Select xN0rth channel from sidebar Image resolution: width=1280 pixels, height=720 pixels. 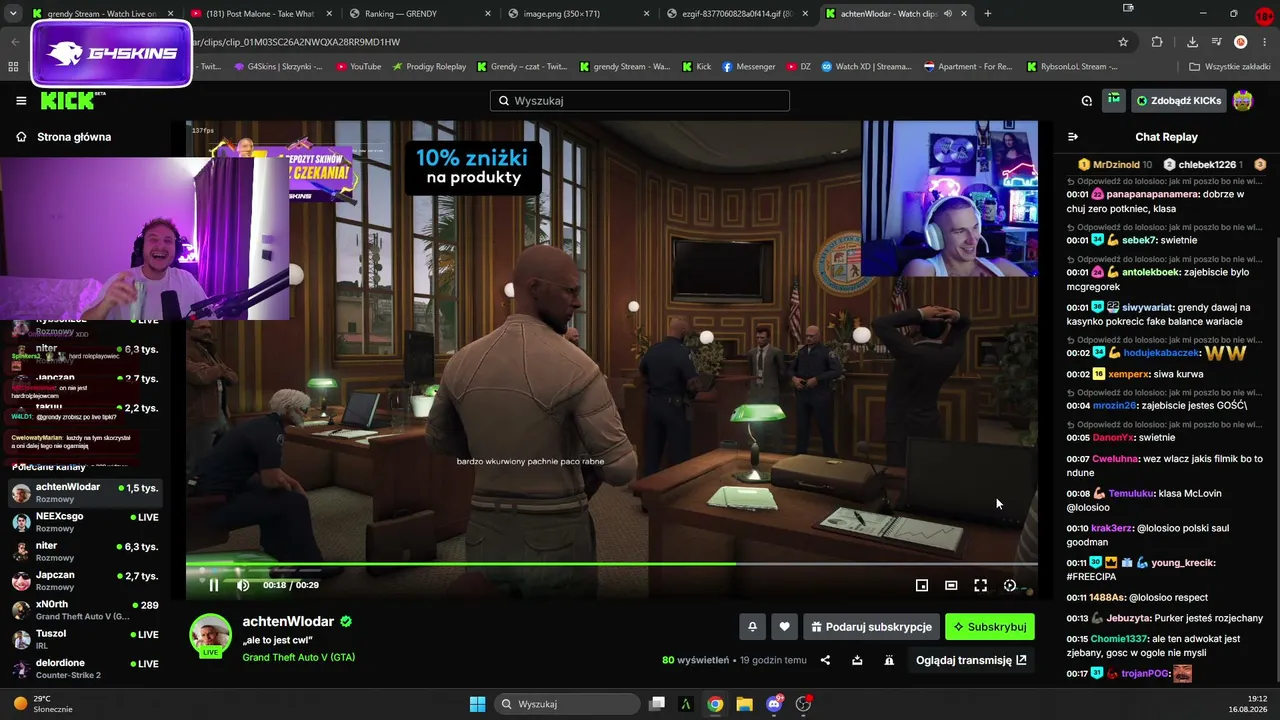tap(85, 610)
